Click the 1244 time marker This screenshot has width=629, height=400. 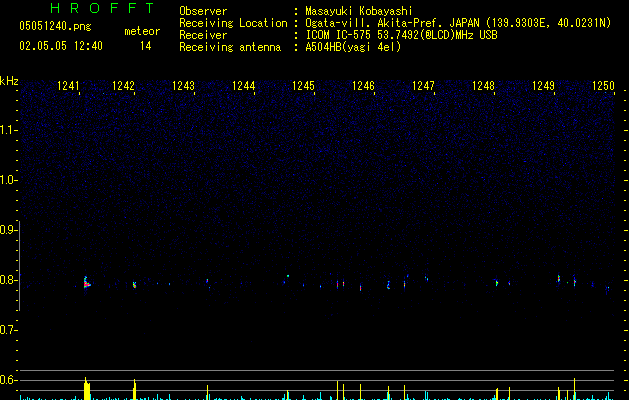(x=243, y=86)
